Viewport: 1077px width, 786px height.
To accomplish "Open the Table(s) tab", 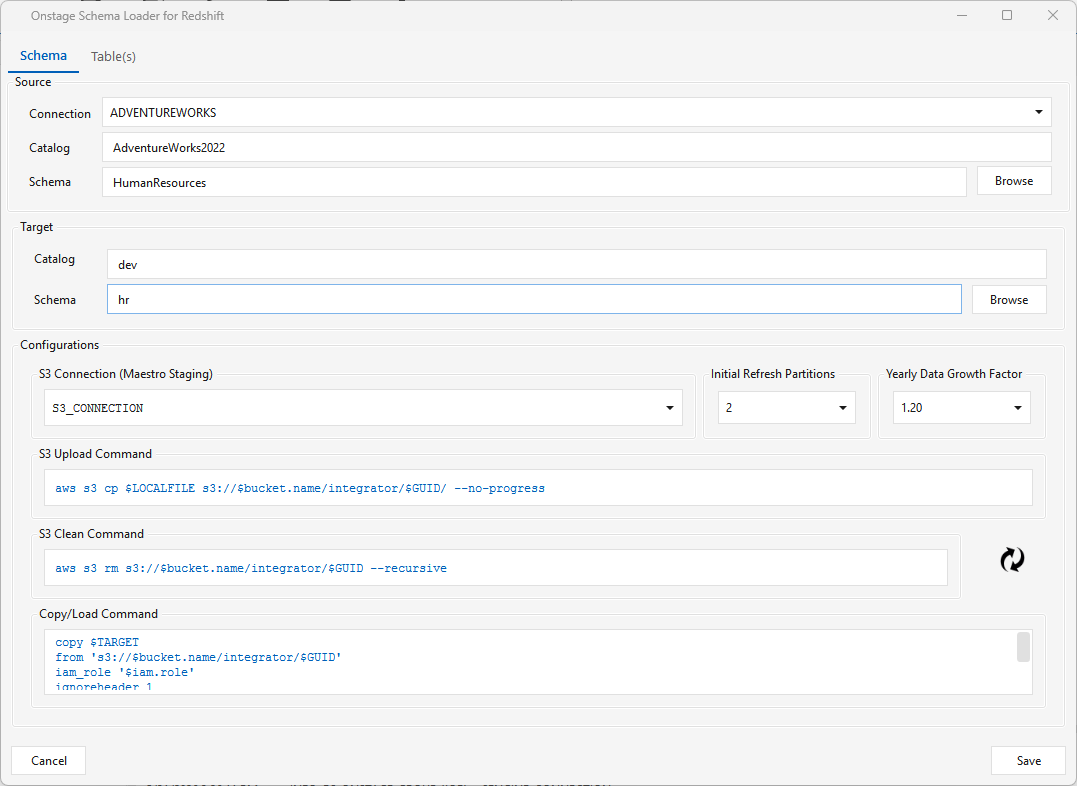I will click(113, 57).
